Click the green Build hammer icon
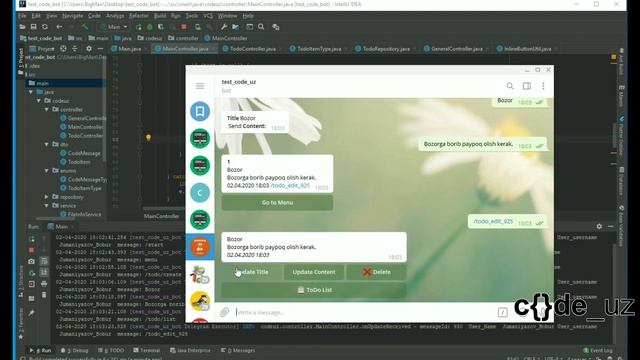 [84, 27]
